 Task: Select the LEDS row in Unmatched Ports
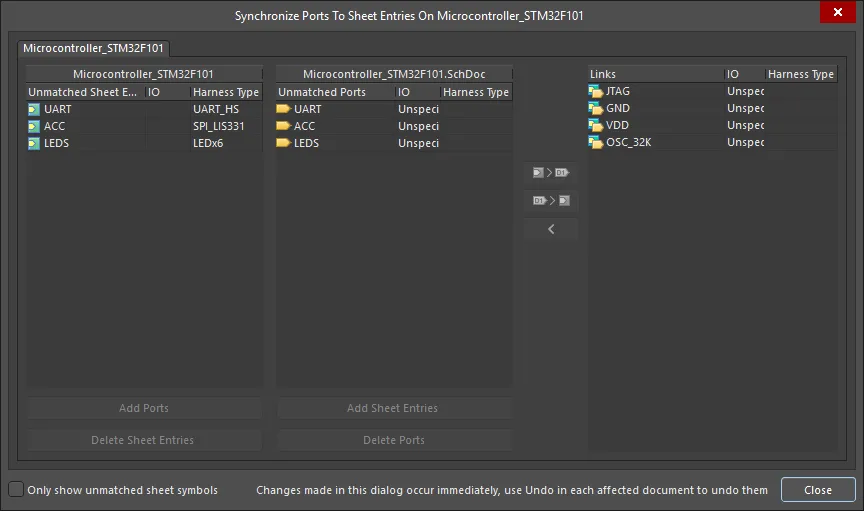click(x=393, y=143)
